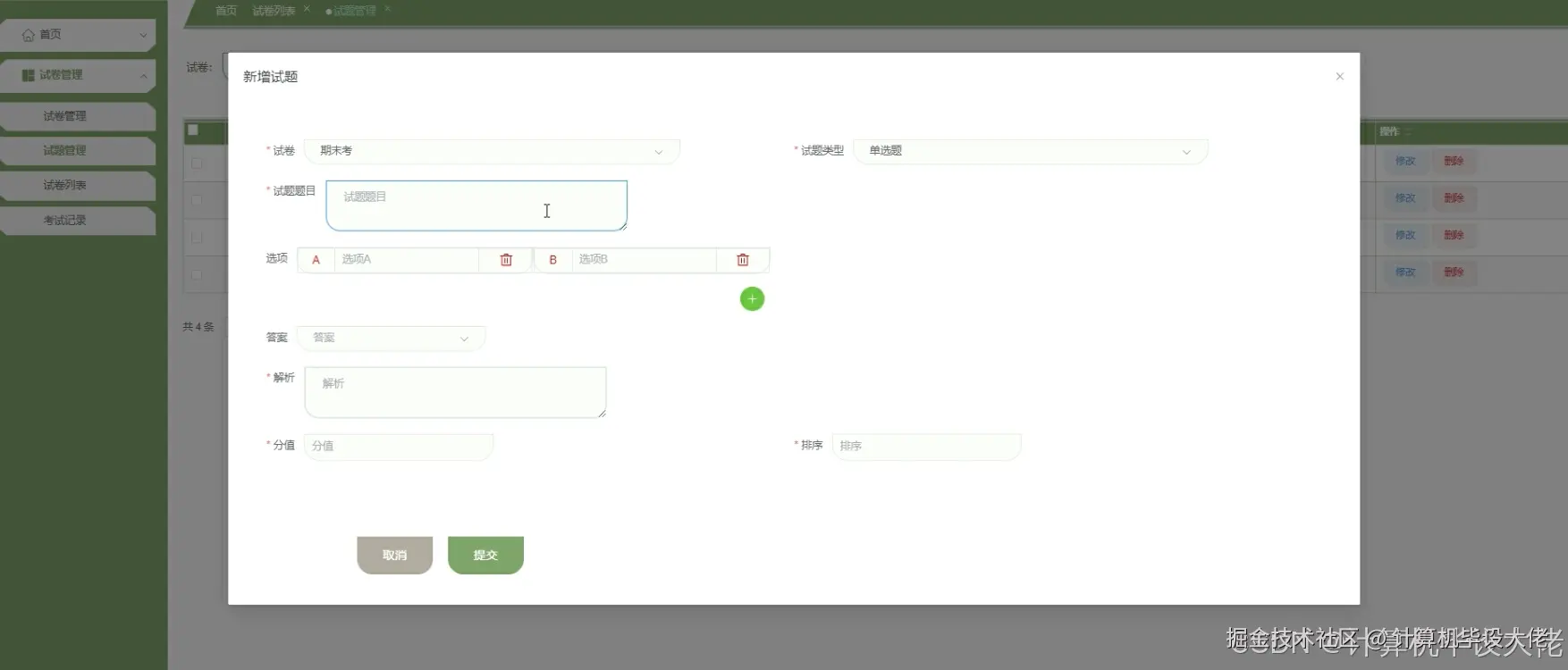
Task: Delete option B with its trash icon
Action: pyautogui.click(x=743, y=259)
